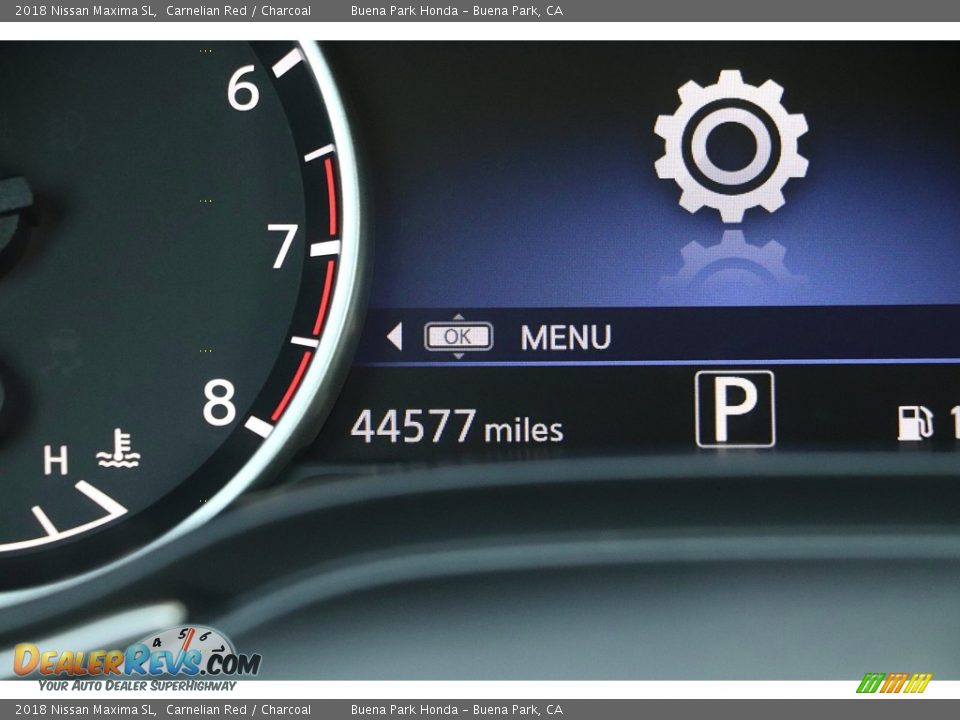Click the top caption 2018 Nissan Maxima SL
The image size is (960, 720).
pyautogui.click(x=86, y=10)
